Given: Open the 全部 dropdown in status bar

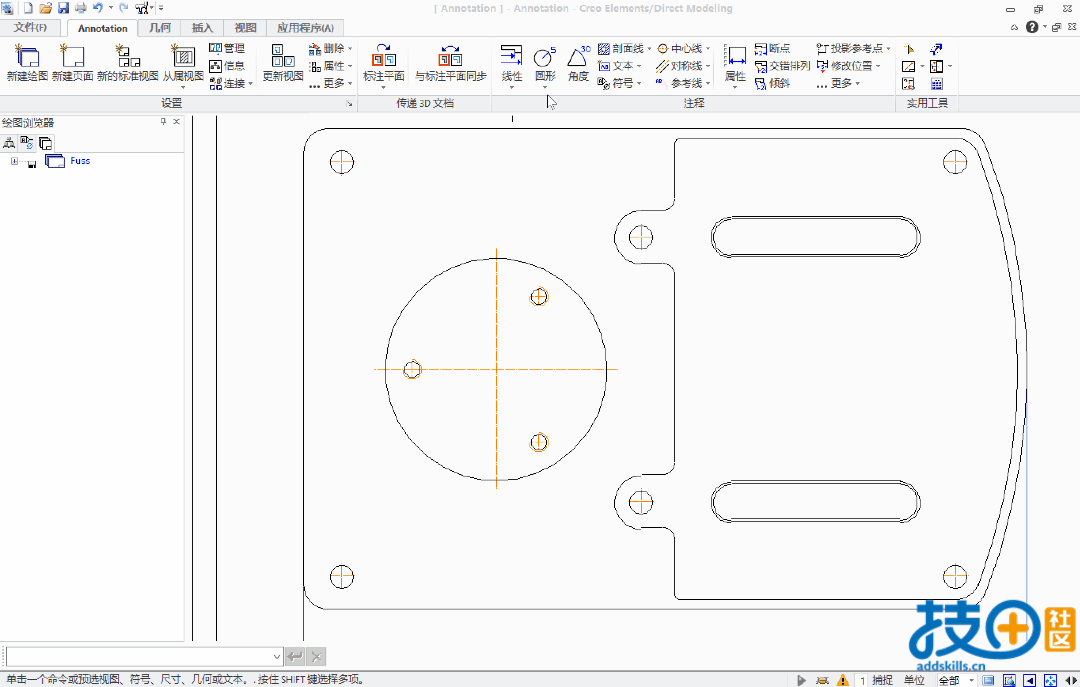Looking at the screenshot, I should click(971, 680).
